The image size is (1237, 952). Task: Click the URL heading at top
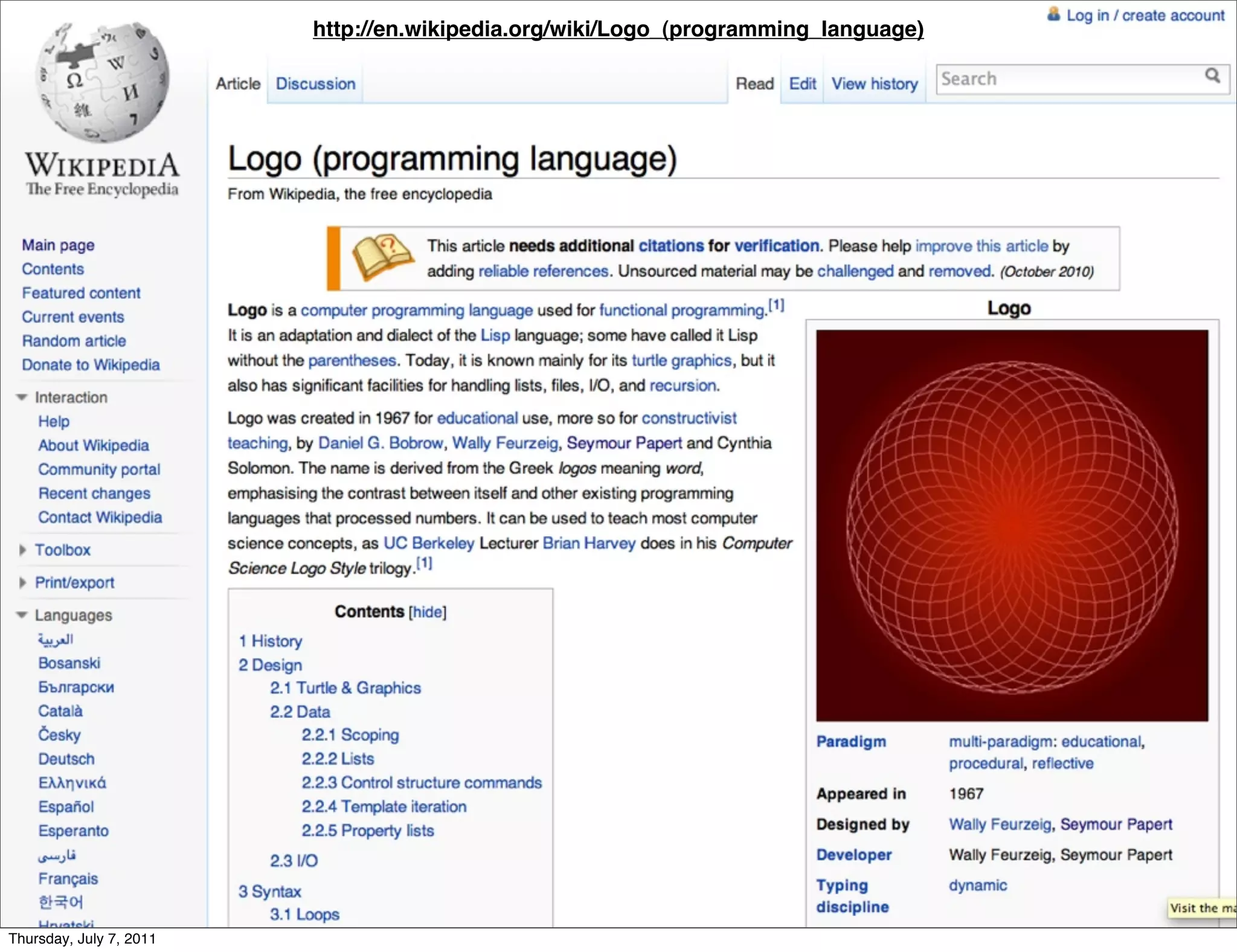tap(618, 29)
